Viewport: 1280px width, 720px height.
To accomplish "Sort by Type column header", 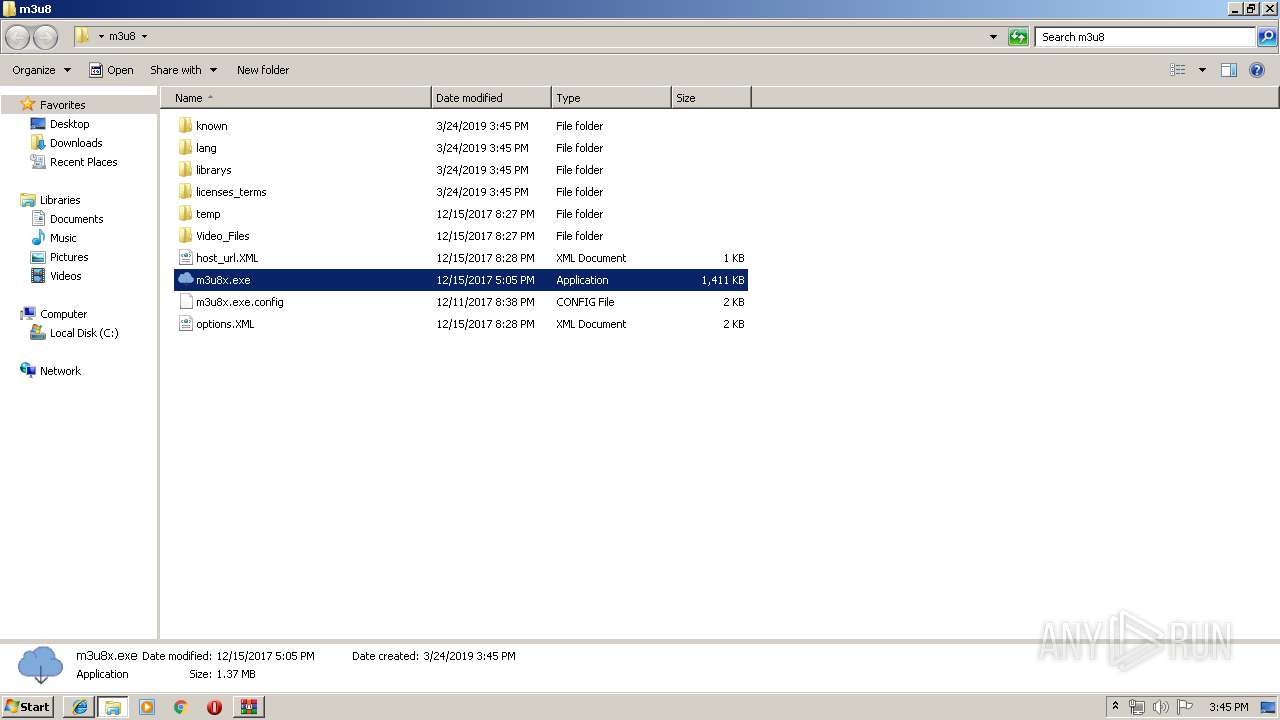I will (x=611, y=98).
